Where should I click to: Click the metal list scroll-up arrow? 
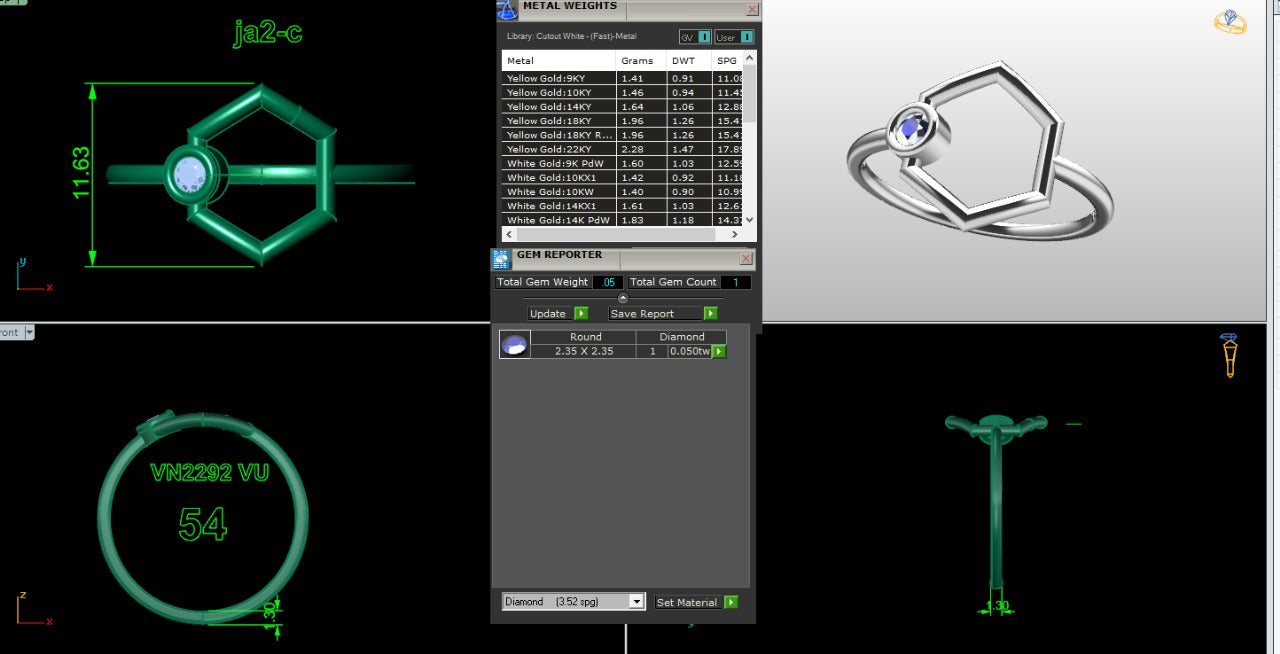point(750,56)
